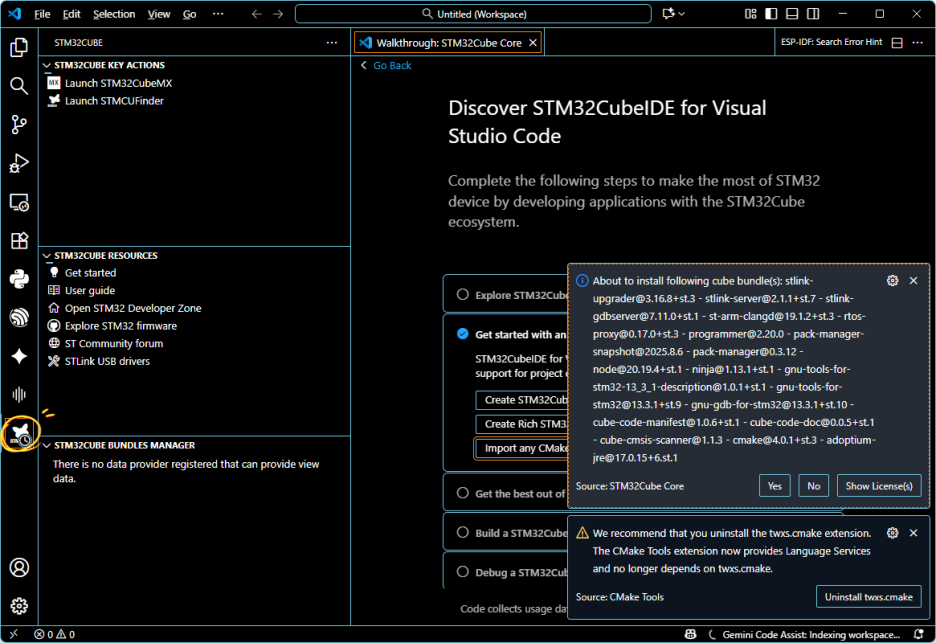Select the checked Get started step
The width and height of the screenshot is (936, 643).
point(463,334)
